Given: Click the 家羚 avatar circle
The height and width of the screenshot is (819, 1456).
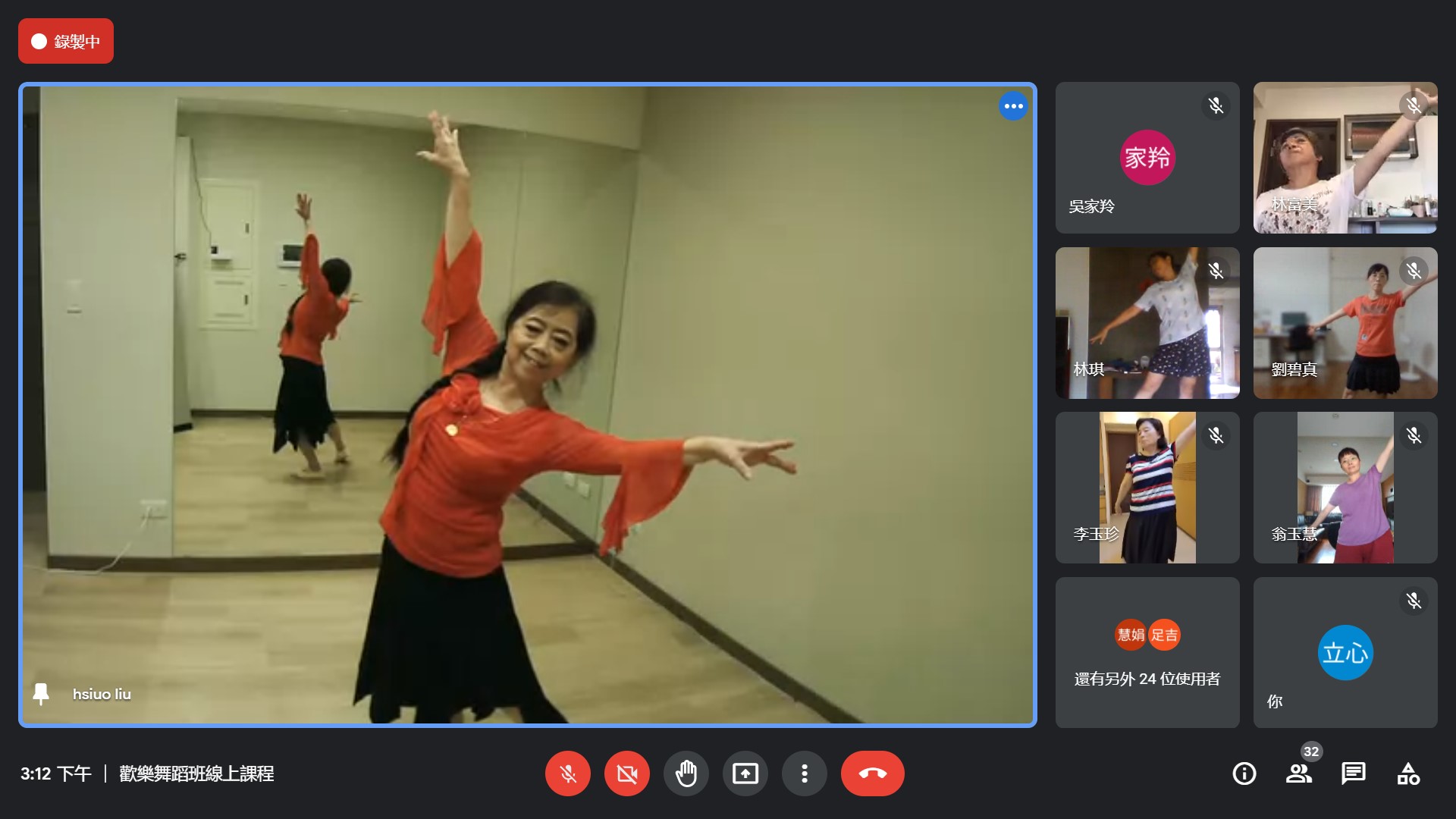Looking at the screenshot, I should (x=1147, y=158).
